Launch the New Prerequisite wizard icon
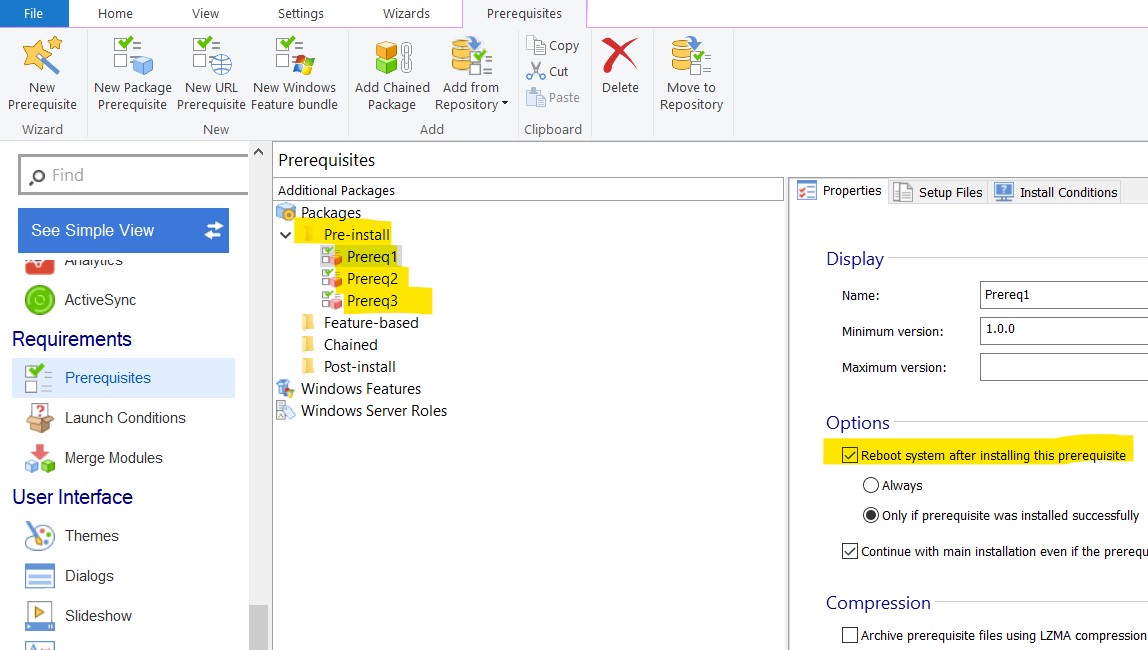The width and height of the screenshot is (1148, 650). pos(42,57)
